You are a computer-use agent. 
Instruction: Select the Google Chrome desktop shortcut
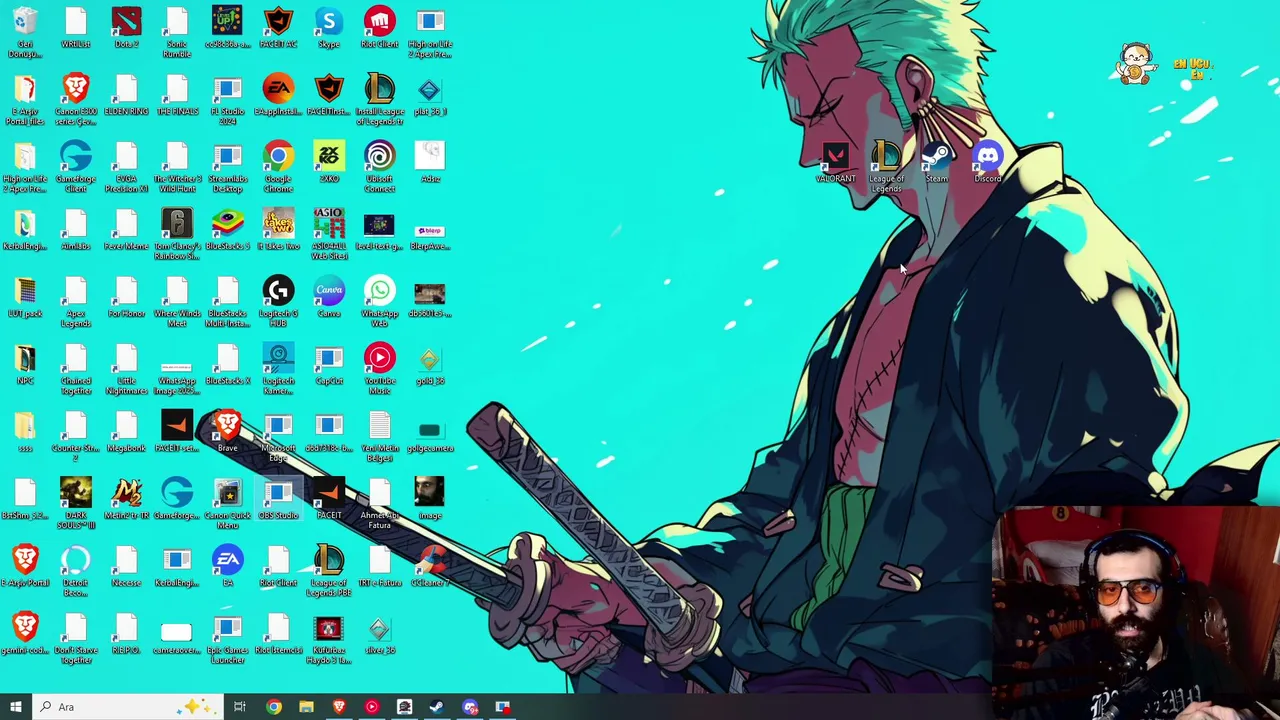pos(278,166)
